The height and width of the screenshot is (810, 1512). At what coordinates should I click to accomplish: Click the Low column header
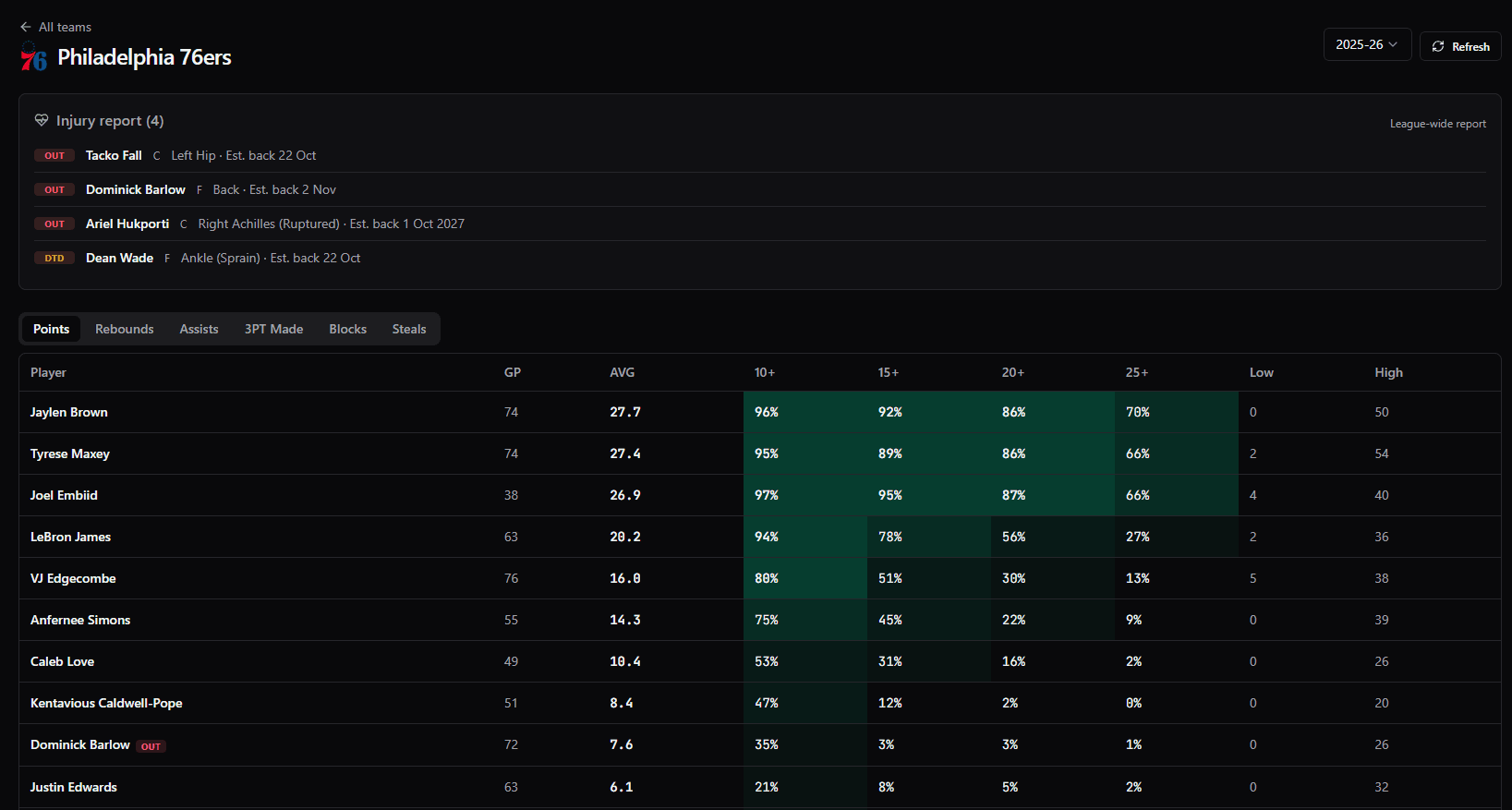(x=1262, y=372)
